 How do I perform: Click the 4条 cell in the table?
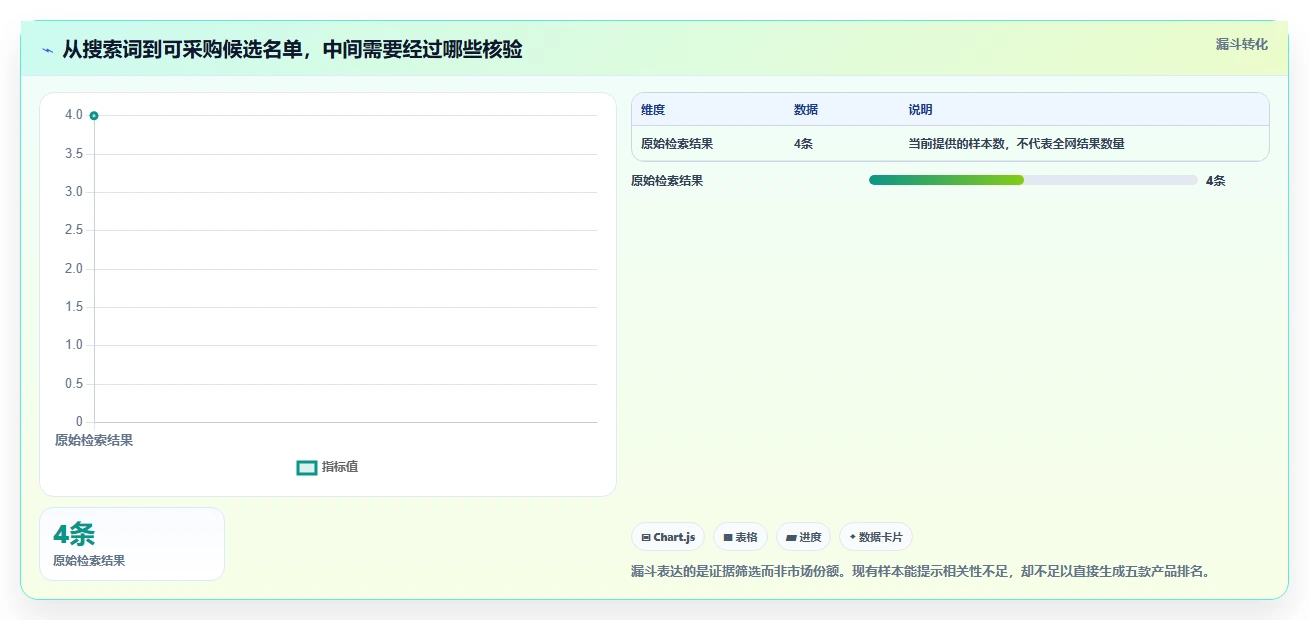(x=803, y=144)
